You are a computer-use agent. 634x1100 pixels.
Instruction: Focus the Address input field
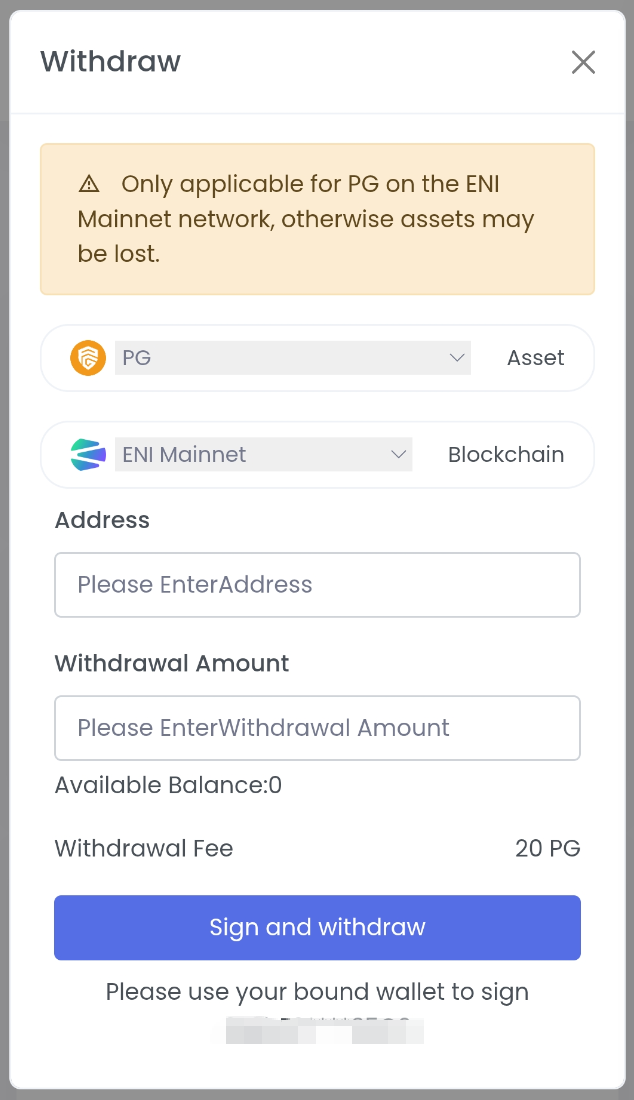tap(317, 585)
